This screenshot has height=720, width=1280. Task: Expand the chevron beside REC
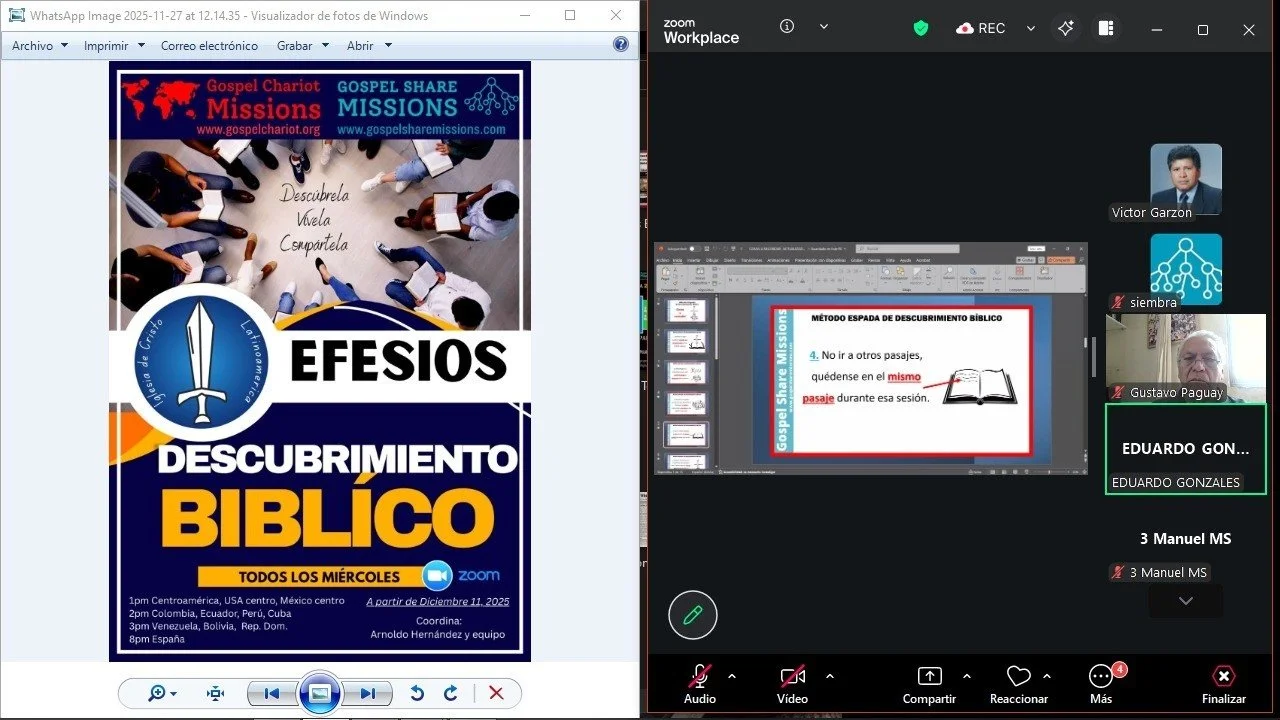[1031, 28]
